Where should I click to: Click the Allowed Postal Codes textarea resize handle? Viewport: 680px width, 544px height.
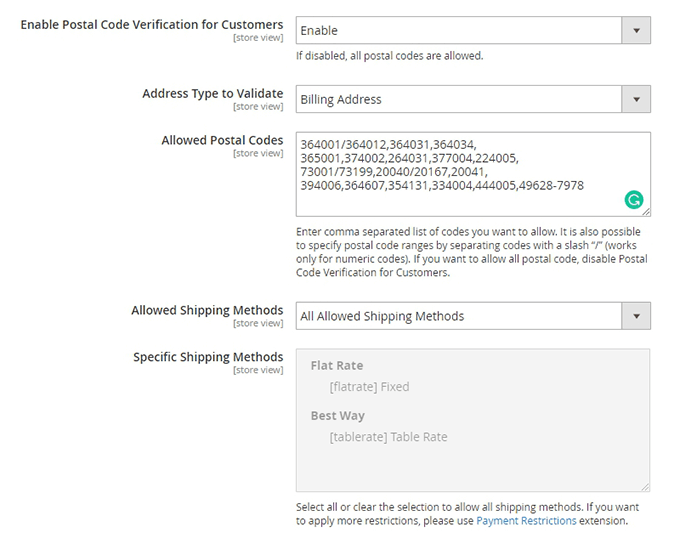coord(646,211)
